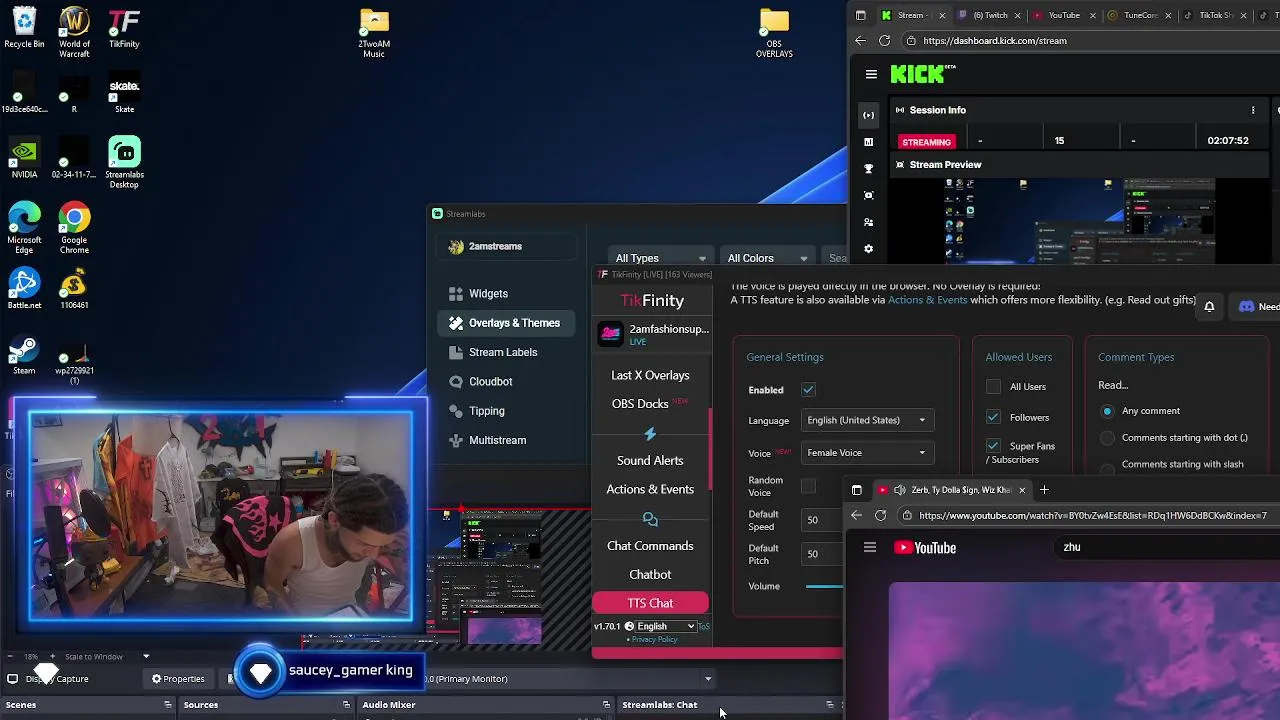Open the Actions & Events link in description

coord(927,300)
